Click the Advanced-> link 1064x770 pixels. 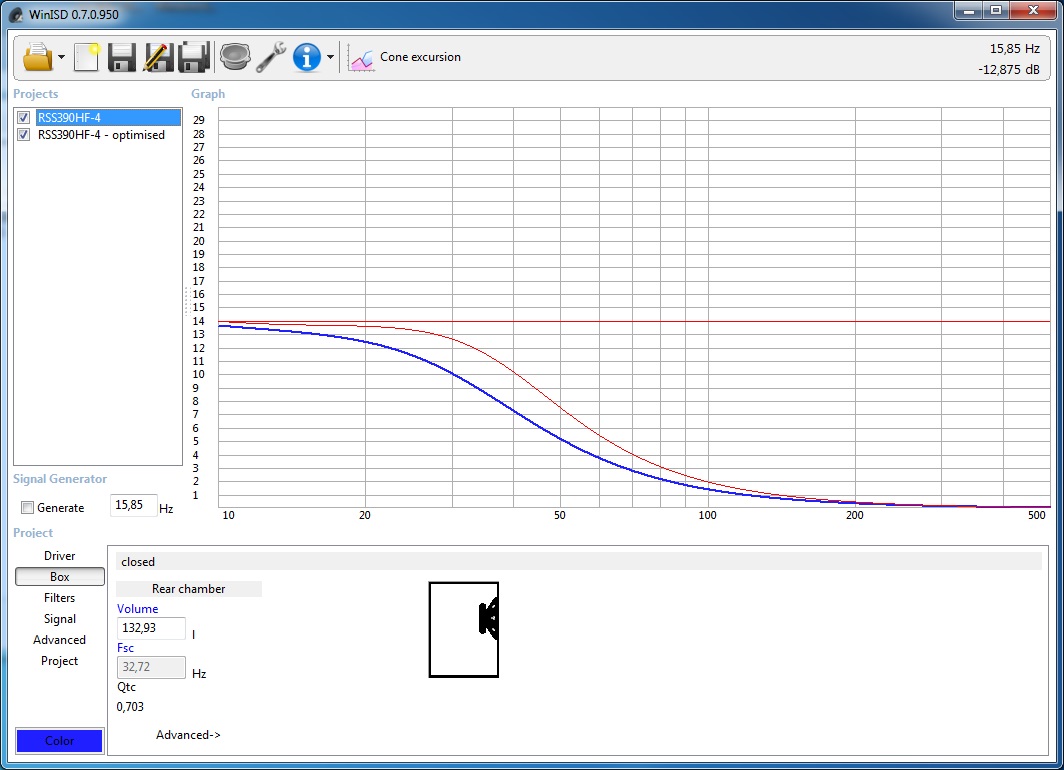[189, 735]
